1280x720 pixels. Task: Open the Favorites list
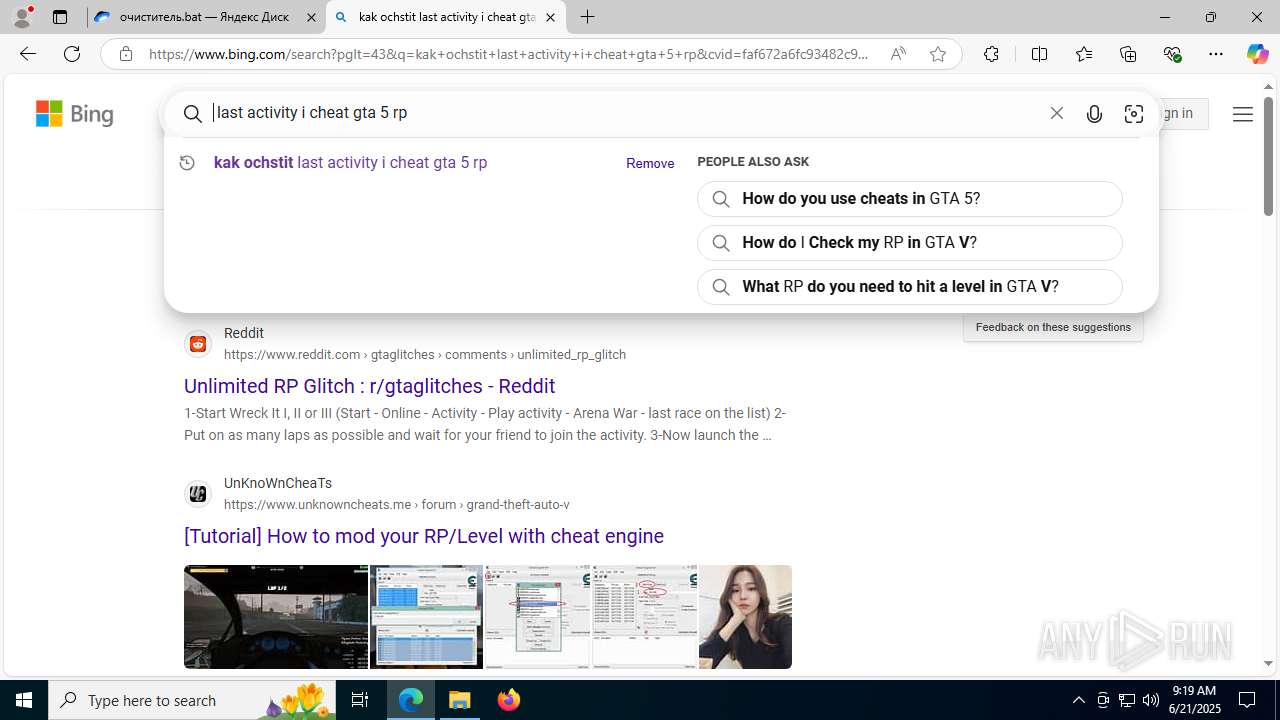(1083, 54)
